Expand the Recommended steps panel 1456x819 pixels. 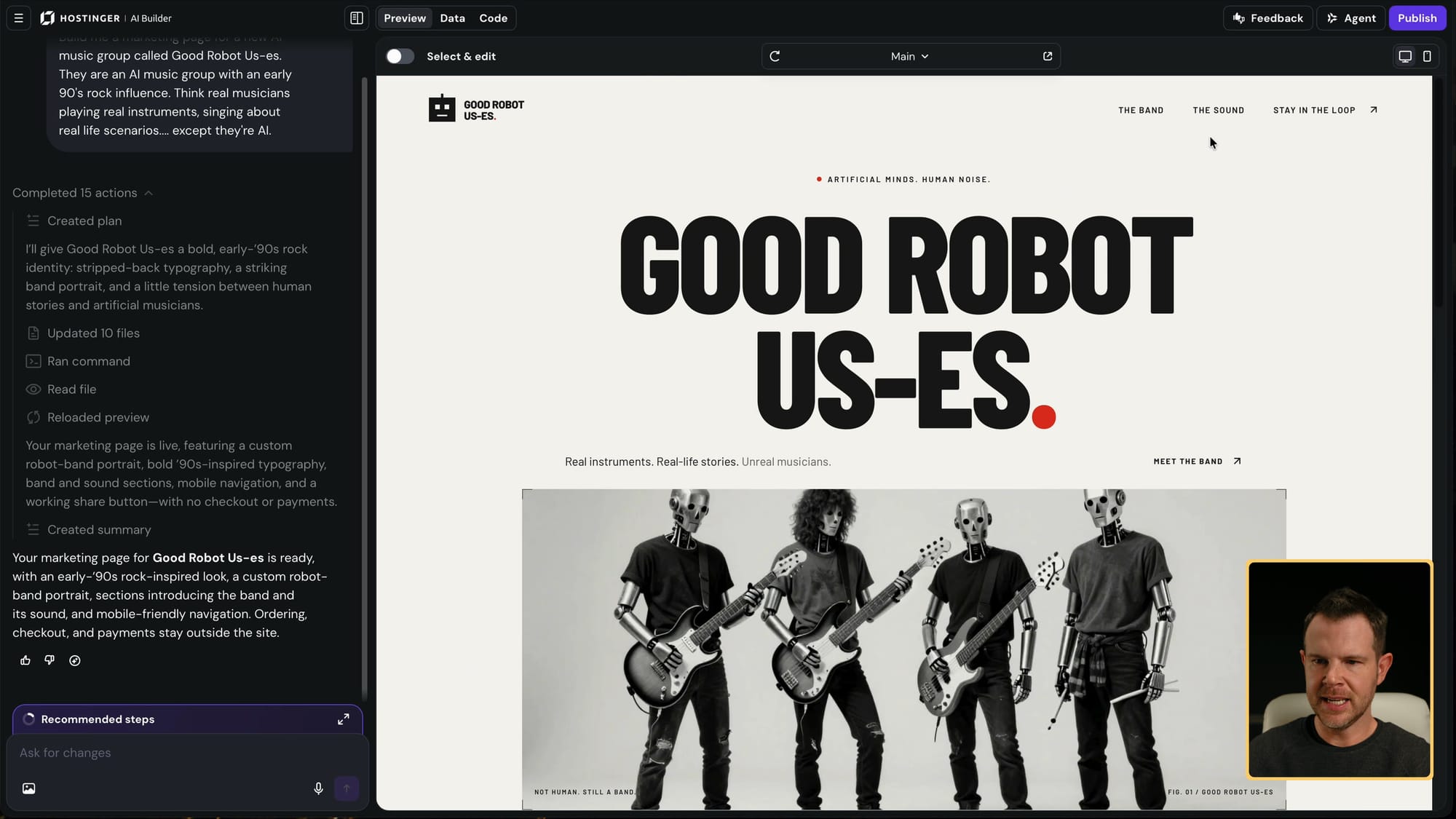[x=343, y=719]
